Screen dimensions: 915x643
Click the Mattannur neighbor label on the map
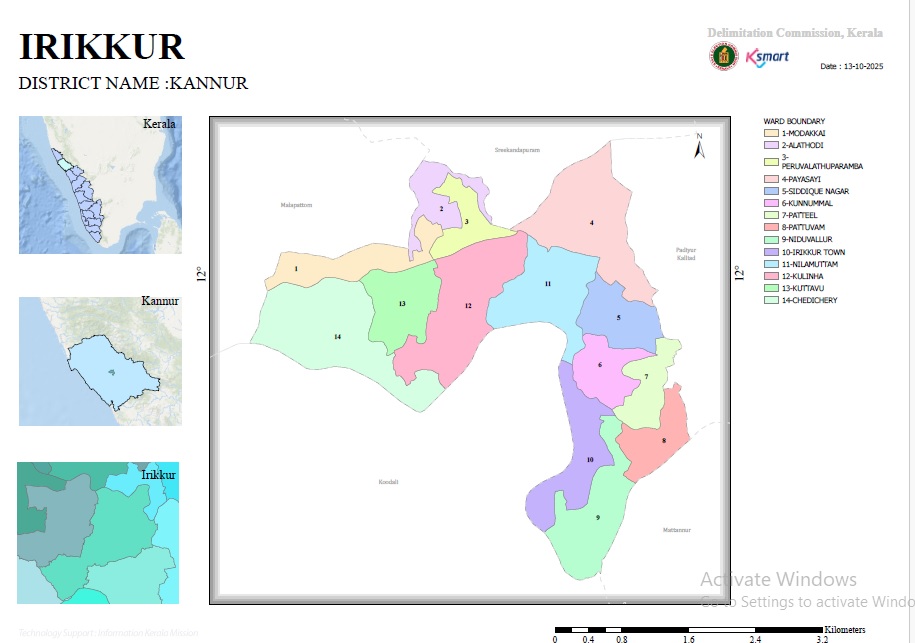(x=676, y=530)
